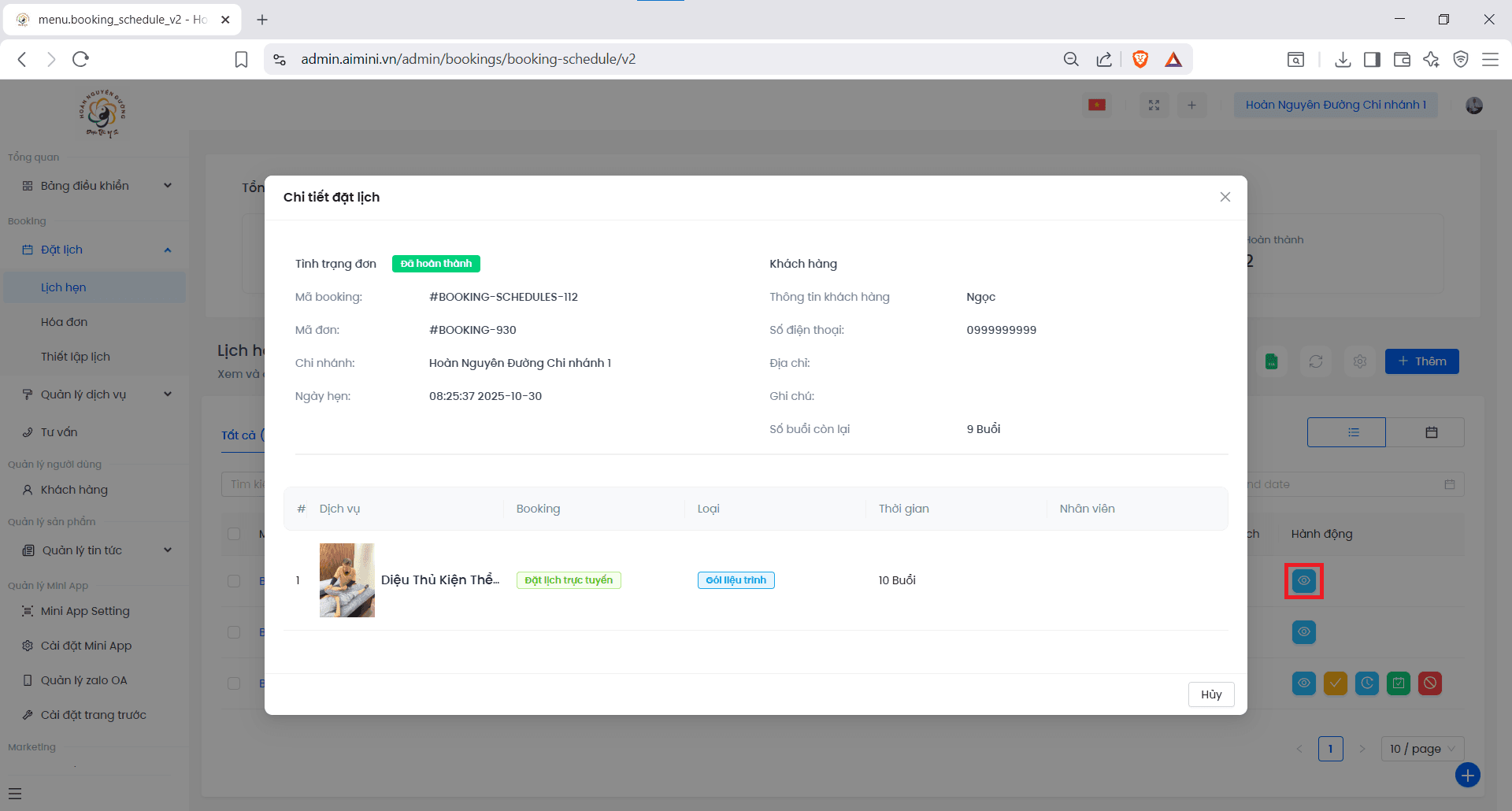Viewport: 1512px width, 811px height.
Task: Switch to list view
Action: [x=1353, y=432]
